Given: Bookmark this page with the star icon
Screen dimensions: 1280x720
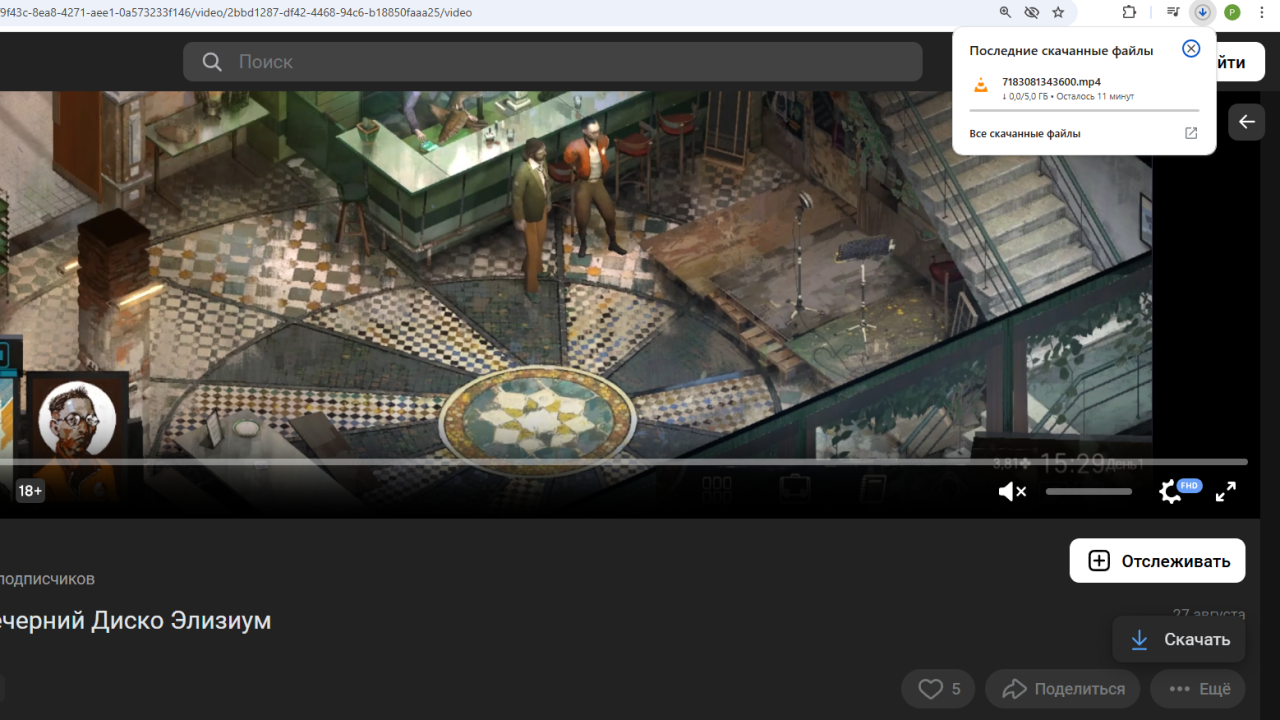Looking at the screenshot, I should 1058,12.
